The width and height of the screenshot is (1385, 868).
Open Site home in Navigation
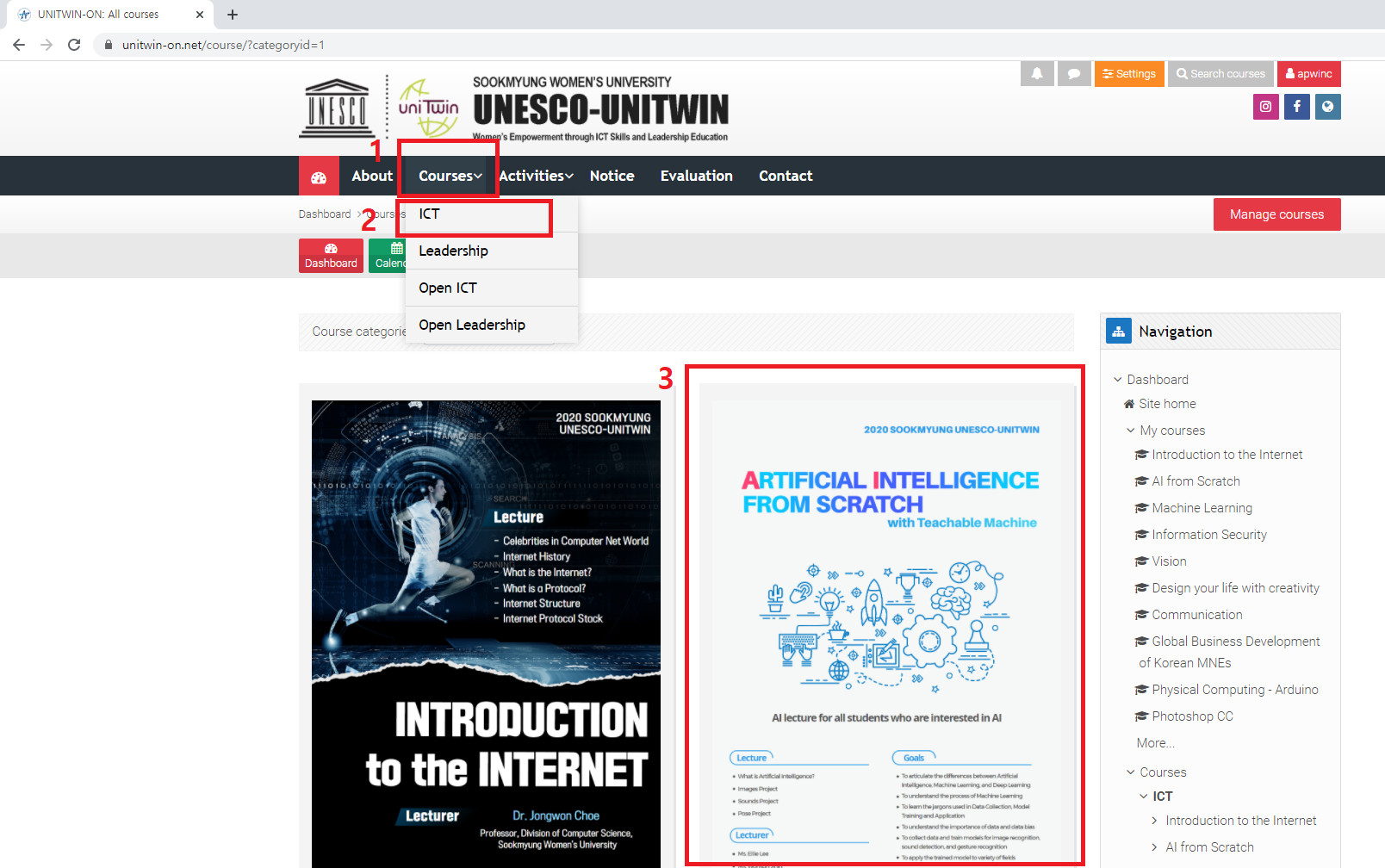pos(1167,404)
